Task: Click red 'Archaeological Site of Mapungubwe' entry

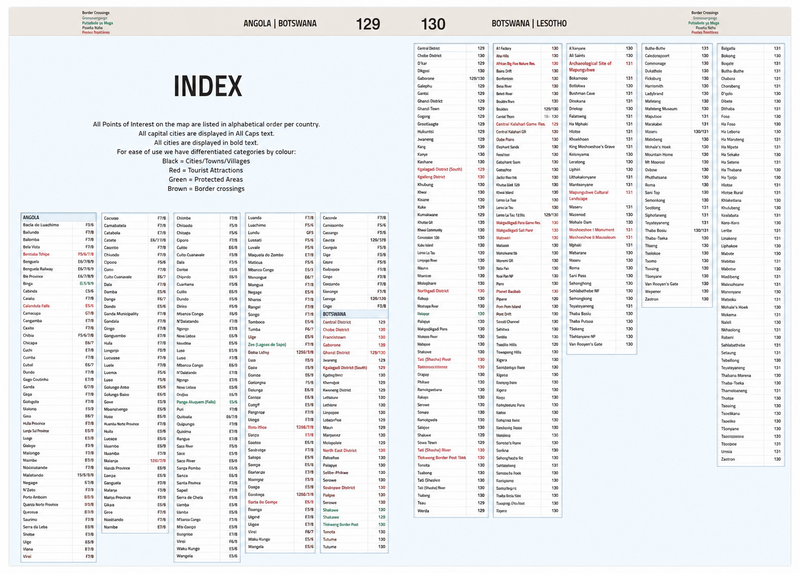Action: (590, 66)
